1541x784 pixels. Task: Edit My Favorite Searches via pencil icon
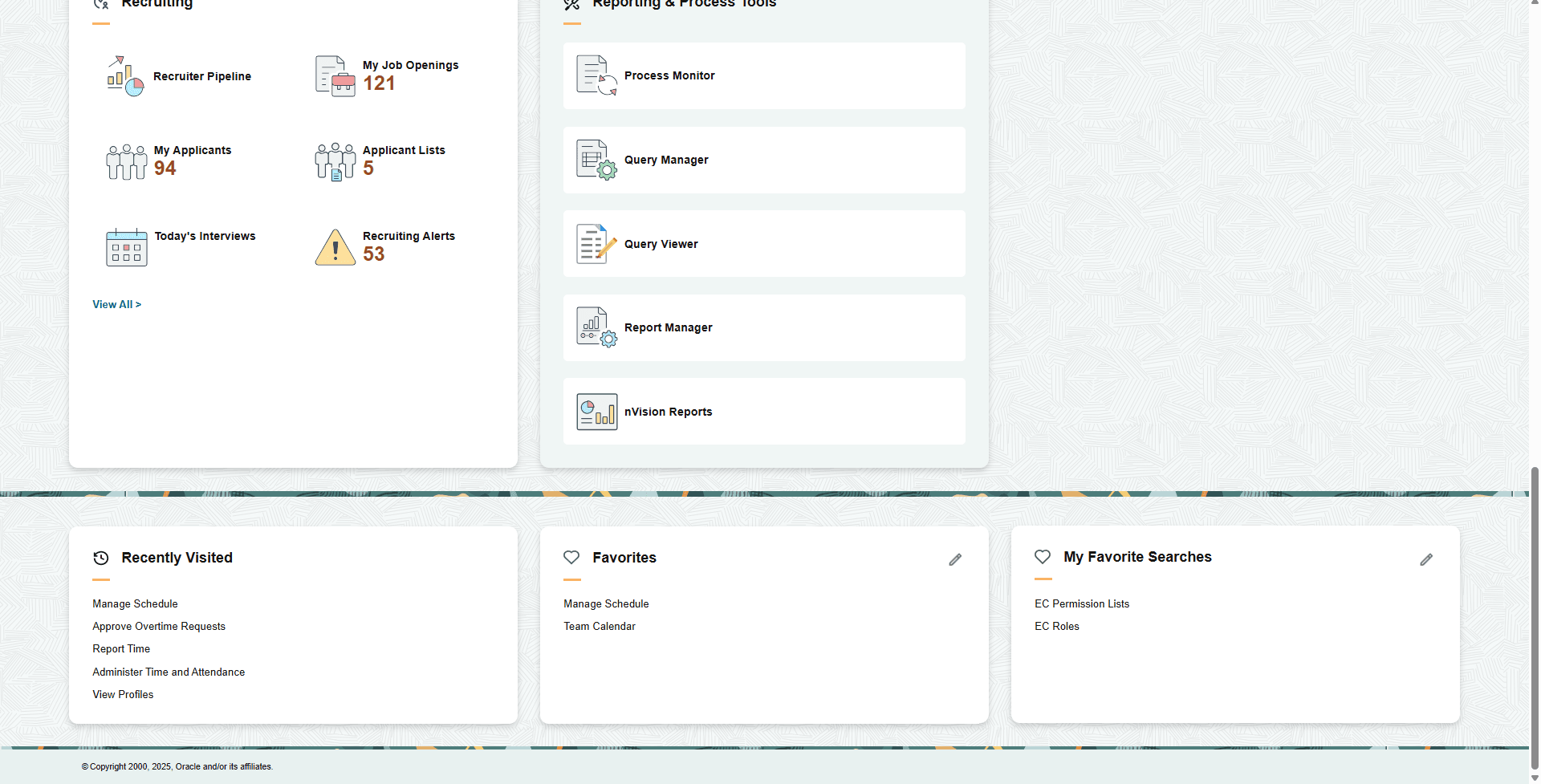coord(1426,559)
